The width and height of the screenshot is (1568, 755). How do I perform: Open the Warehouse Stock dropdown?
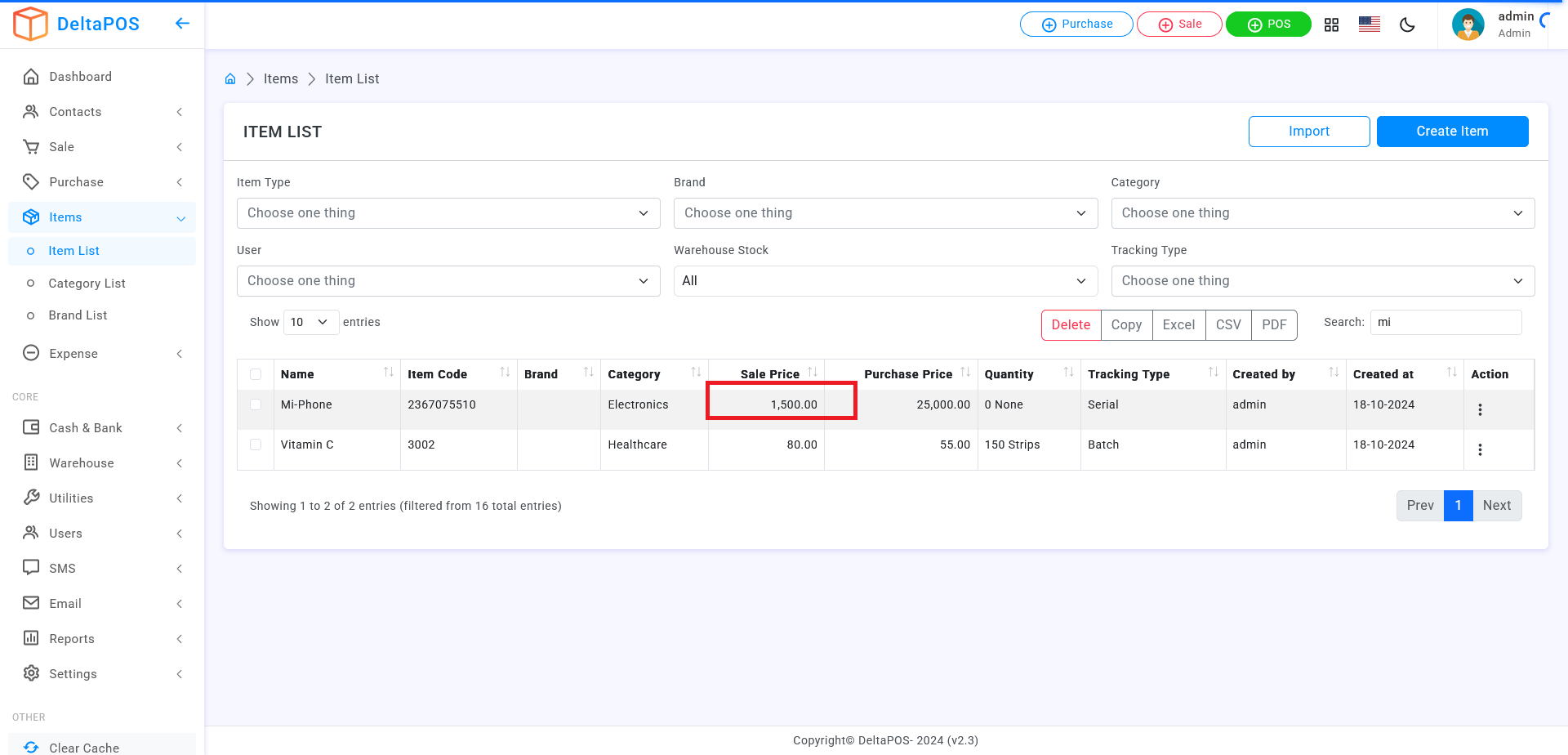click(884, 281)
